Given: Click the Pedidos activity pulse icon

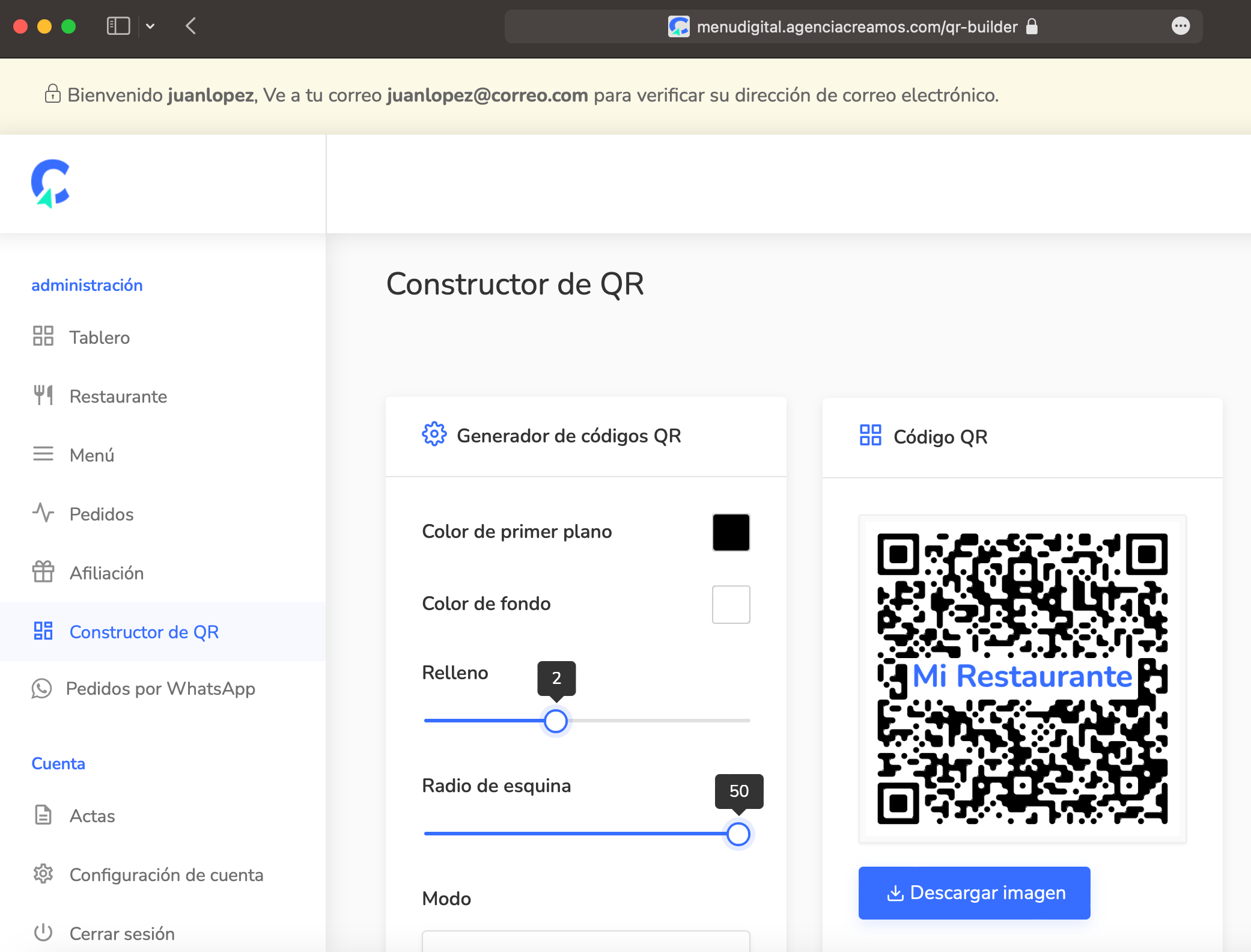Looking at the screenshot, I should pos(43,513).
